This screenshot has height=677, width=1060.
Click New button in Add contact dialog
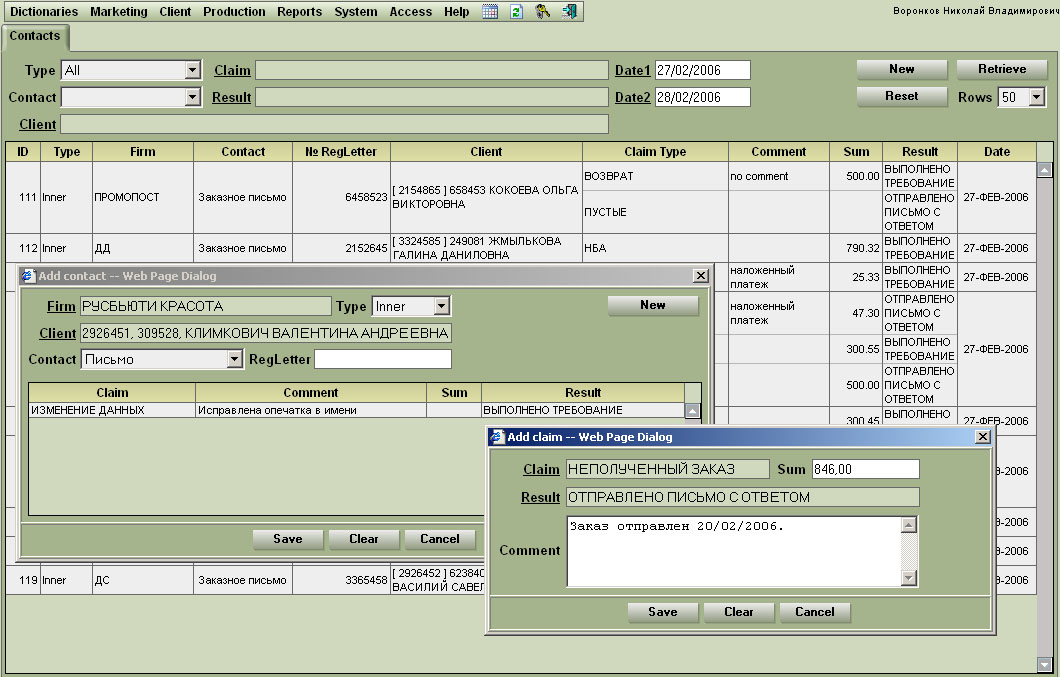653,306
